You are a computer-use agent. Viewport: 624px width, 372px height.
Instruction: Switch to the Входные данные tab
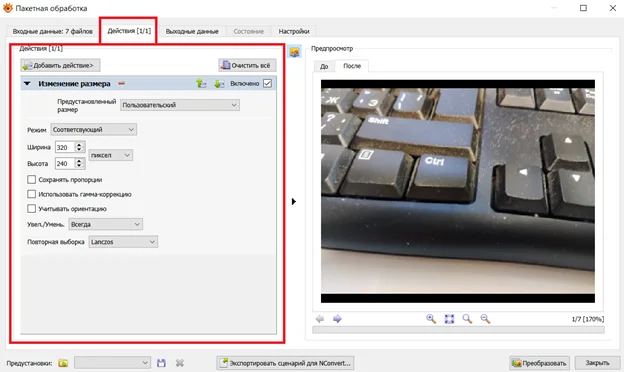[53, 31]
